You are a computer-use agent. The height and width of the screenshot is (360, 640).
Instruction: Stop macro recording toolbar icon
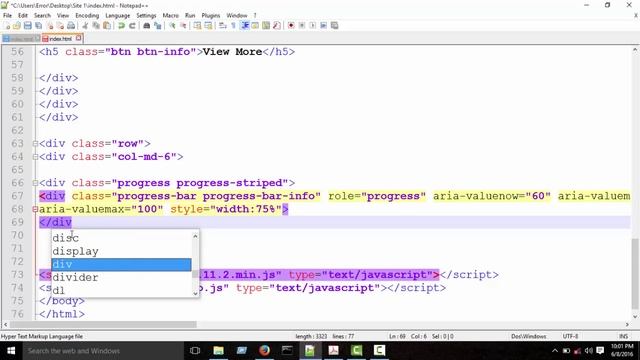click(302, 26)
